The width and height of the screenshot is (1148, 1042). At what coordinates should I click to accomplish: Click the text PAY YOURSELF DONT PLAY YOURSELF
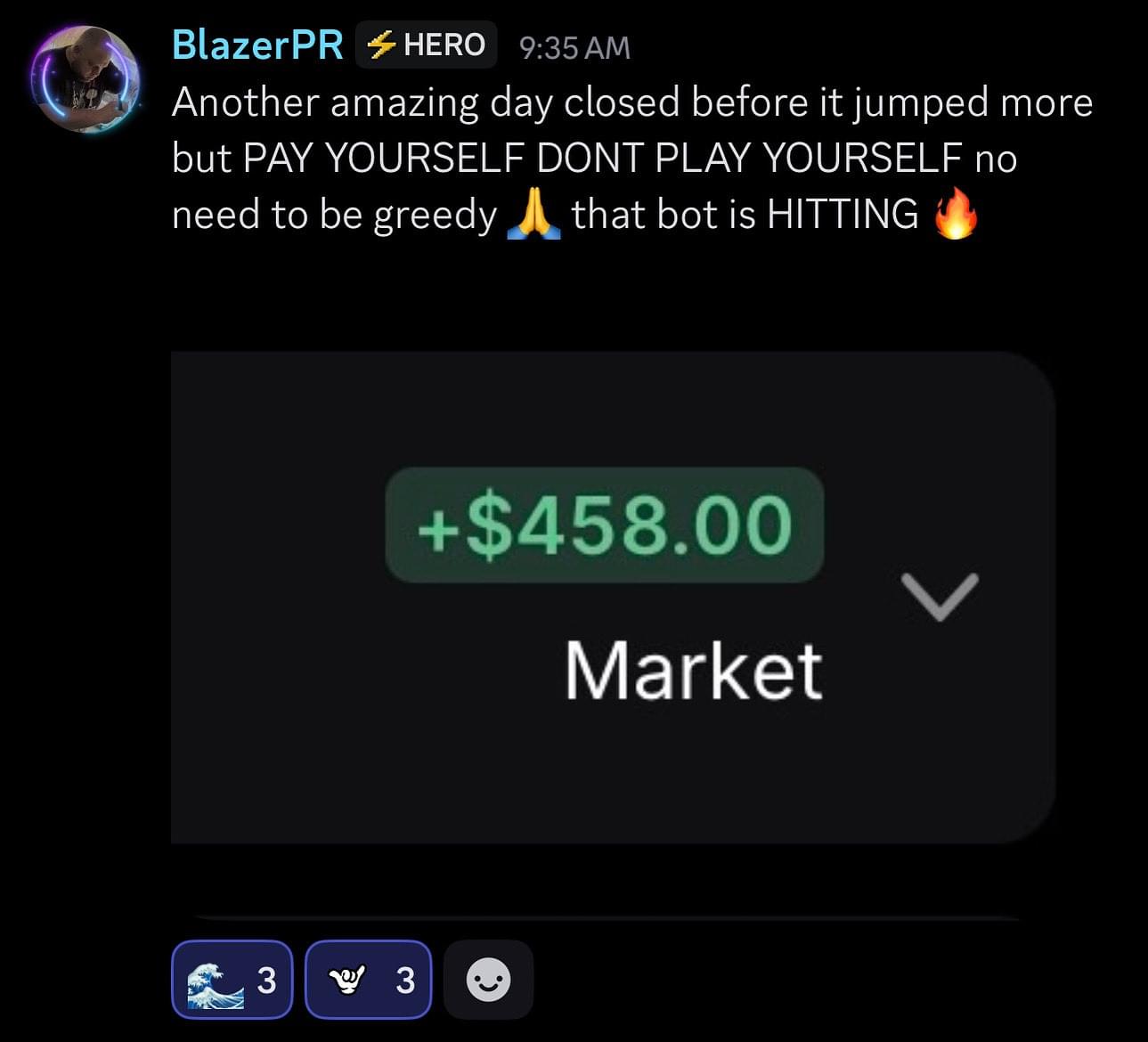[603, 159]
